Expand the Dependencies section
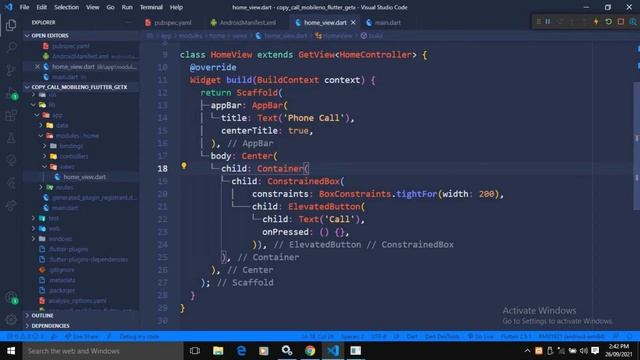 (82, 326)
